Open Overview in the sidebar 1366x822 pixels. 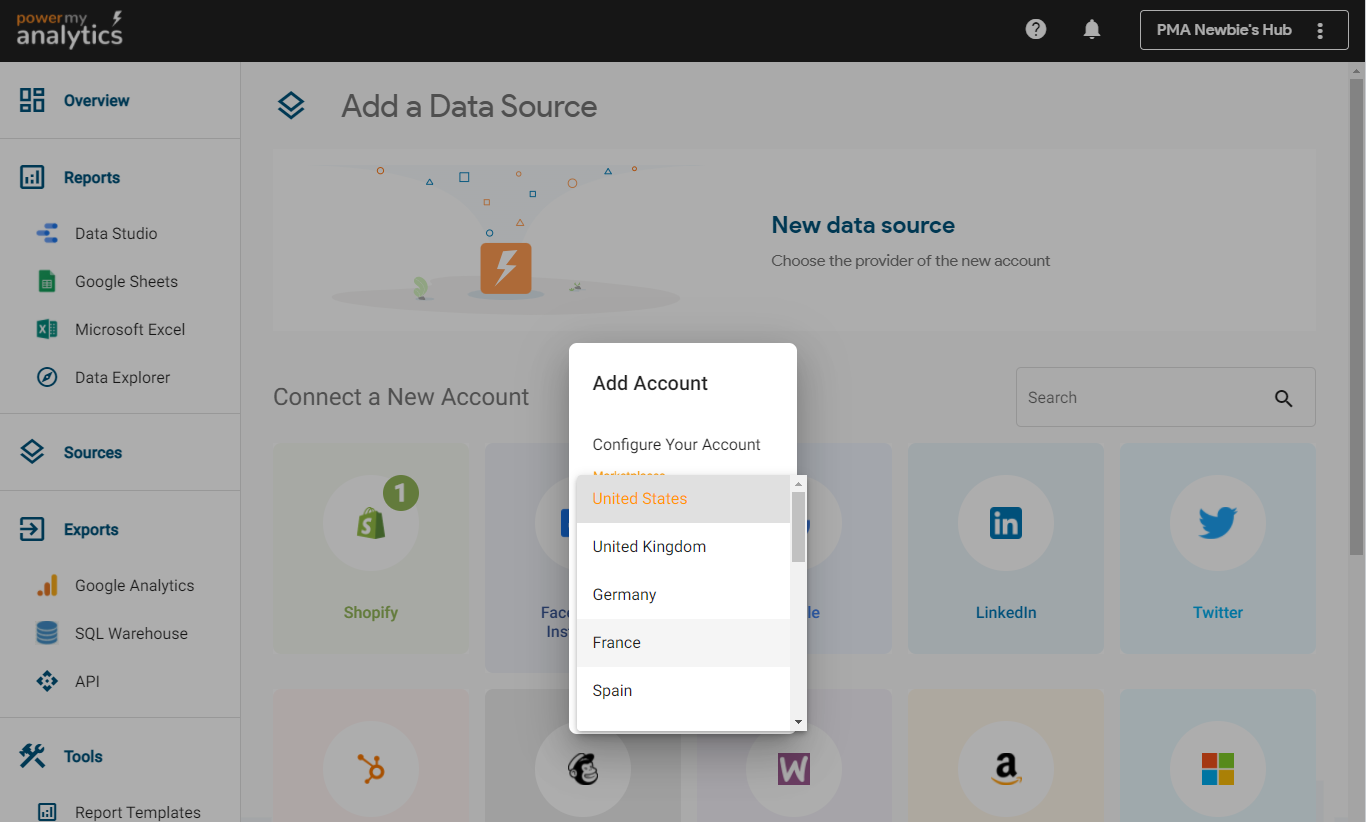[x=96, y=101]
